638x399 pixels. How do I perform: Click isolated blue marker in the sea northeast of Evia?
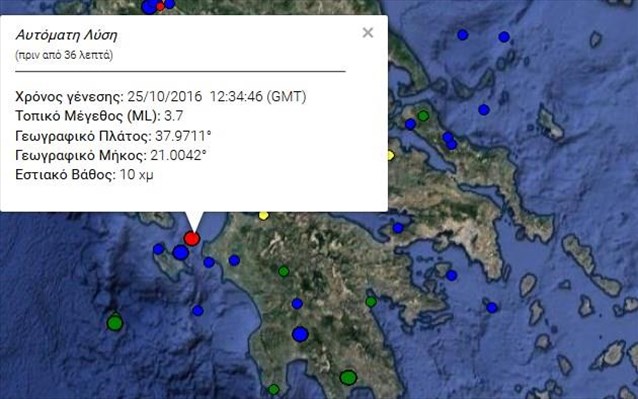[483, 110]
